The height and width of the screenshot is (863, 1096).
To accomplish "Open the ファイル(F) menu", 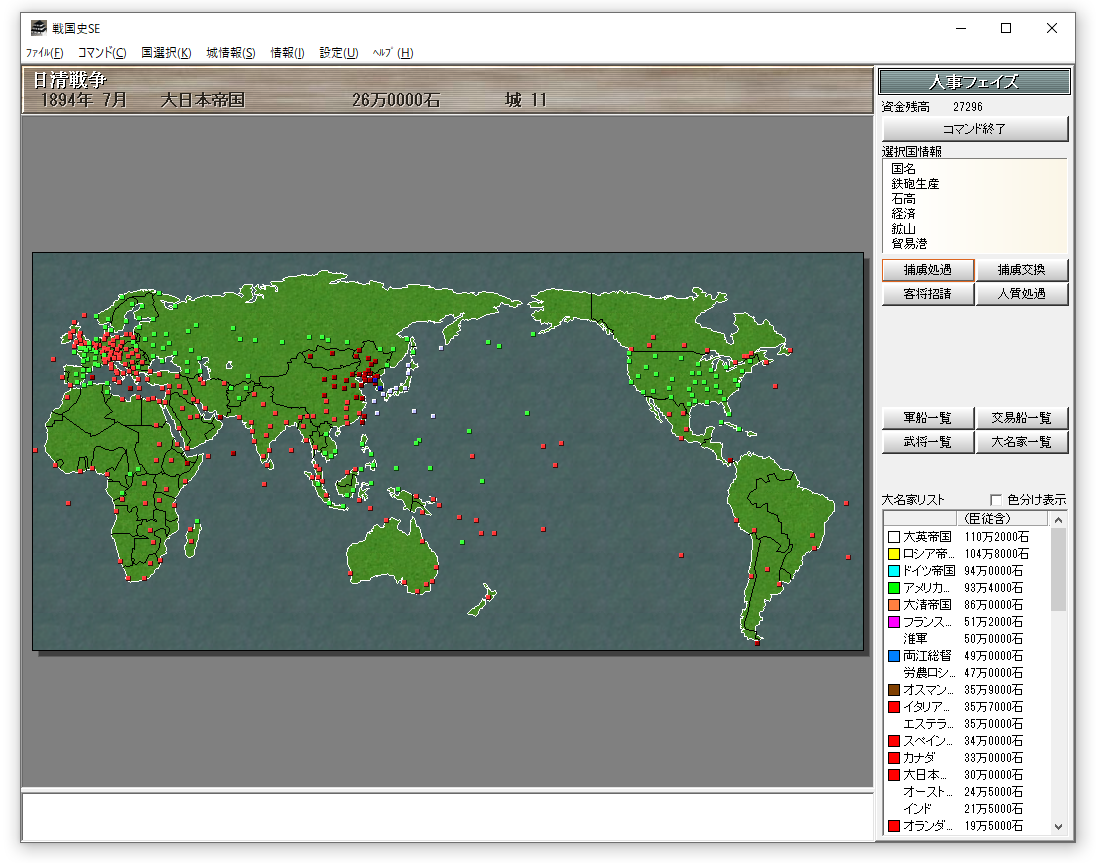I will click(x=44, y=53).
